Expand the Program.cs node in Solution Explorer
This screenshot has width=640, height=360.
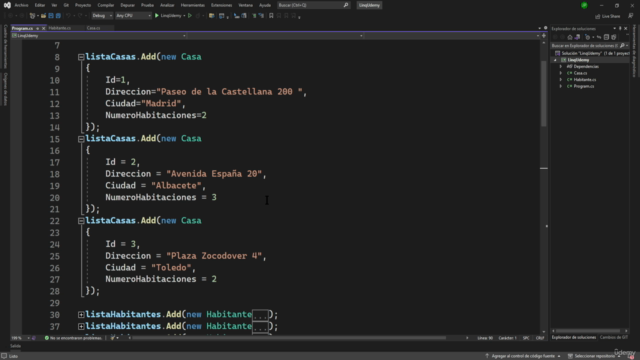coord(561,86)
